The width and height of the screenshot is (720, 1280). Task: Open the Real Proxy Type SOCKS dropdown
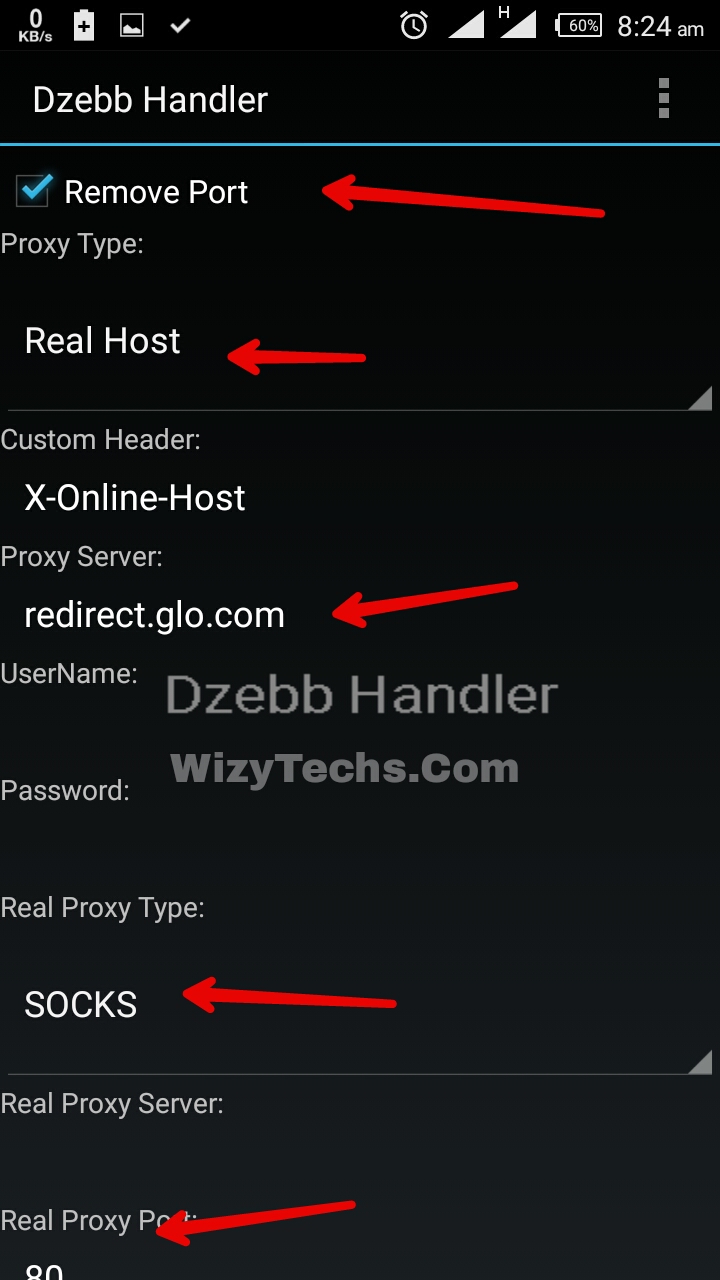360,1006
